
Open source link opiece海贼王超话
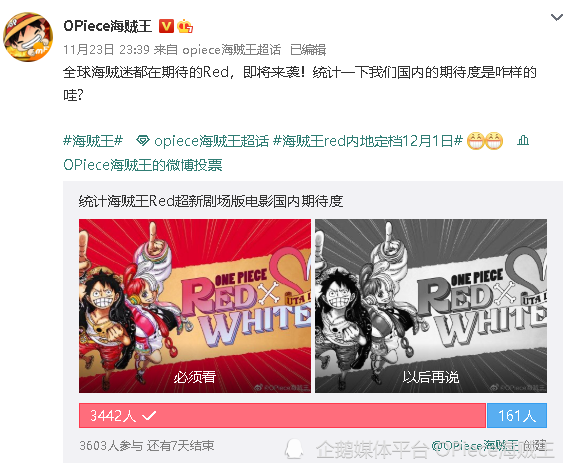pos(231,50)
